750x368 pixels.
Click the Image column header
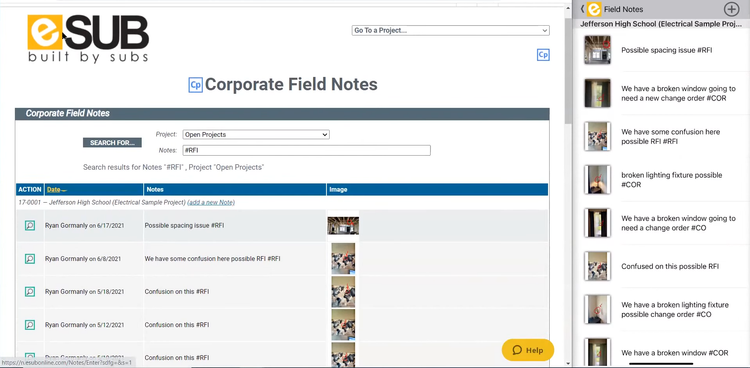tap(338, 190)
